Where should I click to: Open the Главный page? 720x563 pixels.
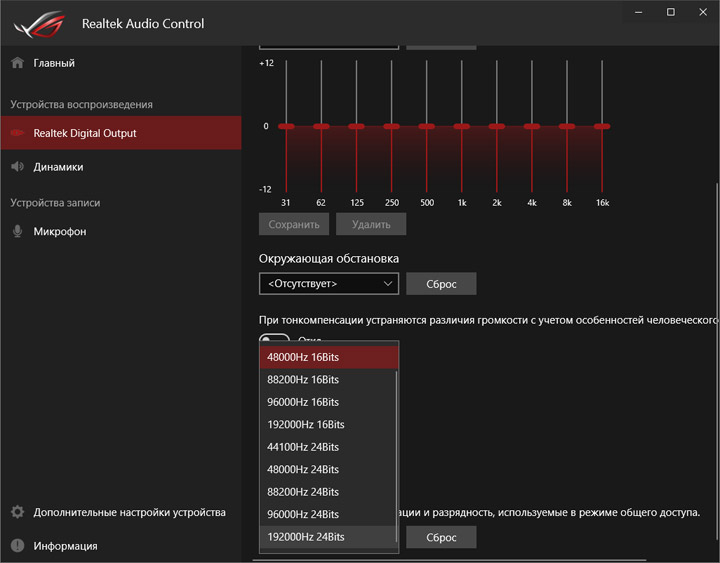pos(54,63)
